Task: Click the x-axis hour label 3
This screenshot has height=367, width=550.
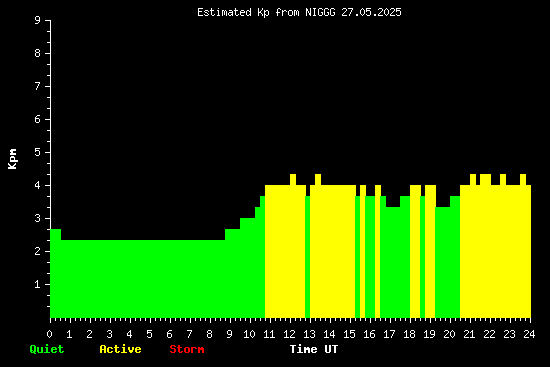Action: pyautogui.click(x=109, y=334)
